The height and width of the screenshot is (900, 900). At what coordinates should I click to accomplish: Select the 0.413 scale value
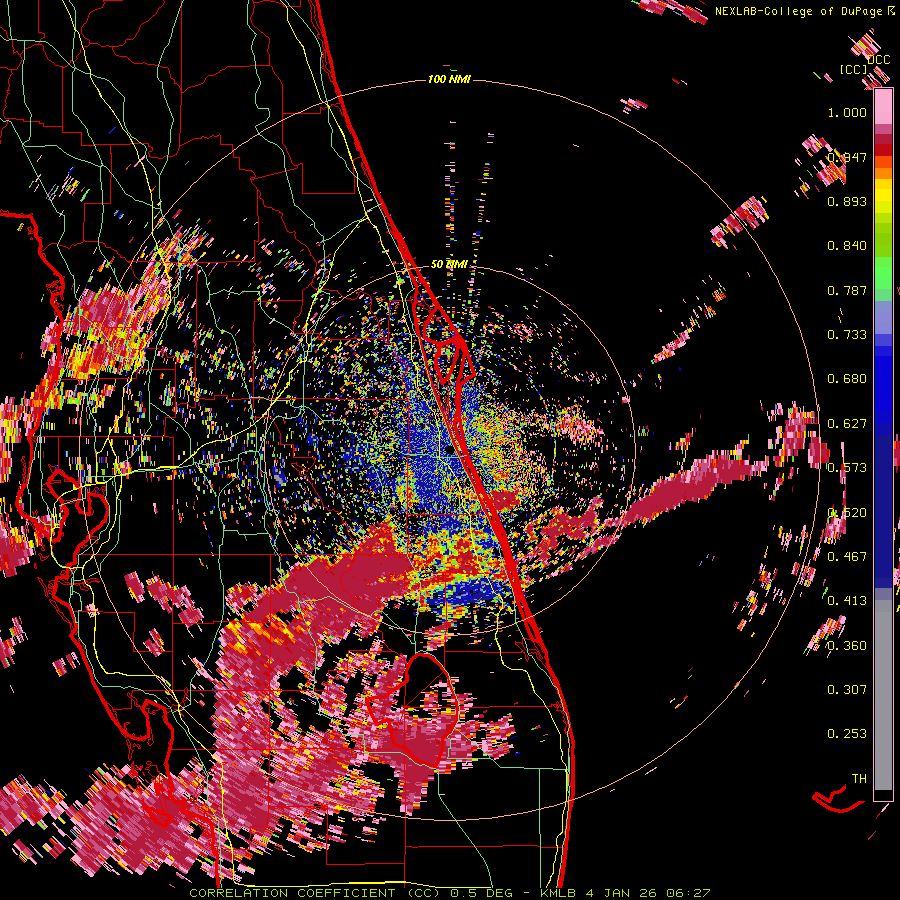tap(847, 601)
